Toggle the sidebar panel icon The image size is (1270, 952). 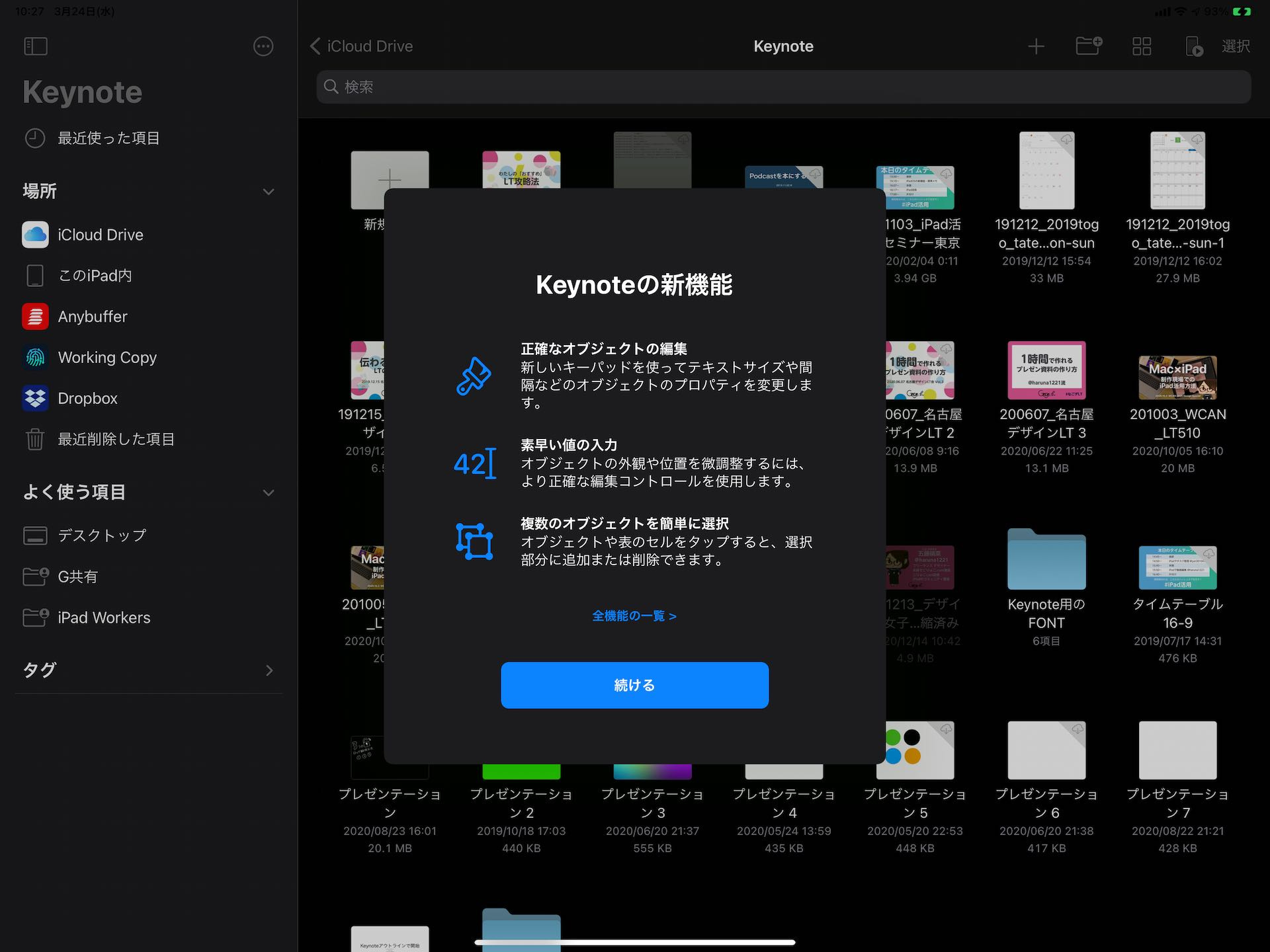click(x=35, y=46)
